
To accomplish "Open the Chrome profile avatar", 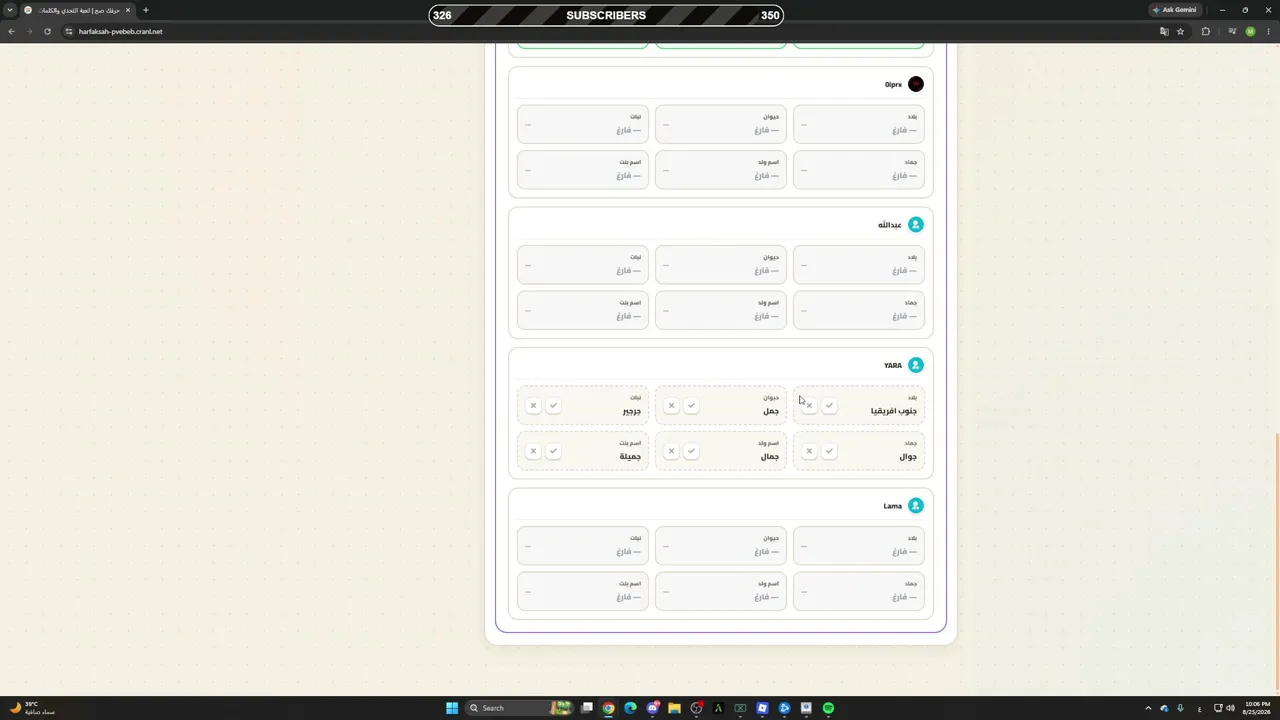I will (1250, 31).
